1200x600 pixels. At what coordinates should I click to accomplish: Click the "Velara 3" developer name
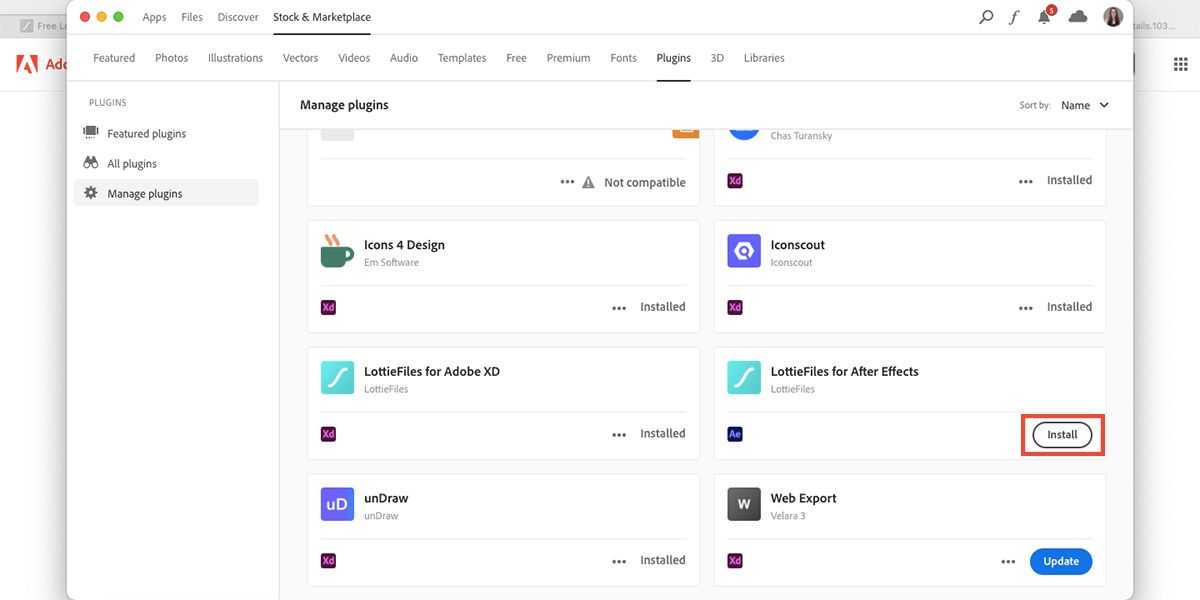(788, 516)
